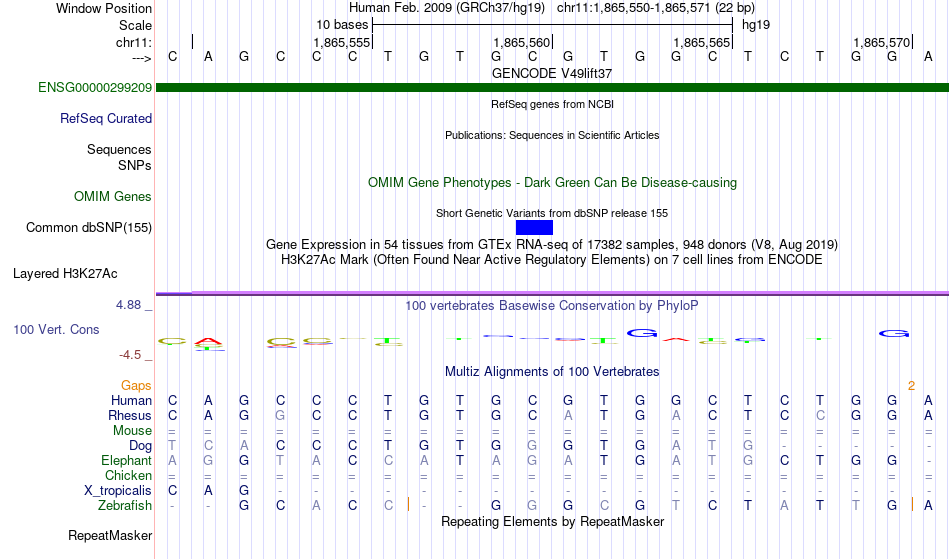Select 'Short Genetic Variants from dbSNP' title
The height and width of the screenshot is (559, 950).
(x=552, y=213)
